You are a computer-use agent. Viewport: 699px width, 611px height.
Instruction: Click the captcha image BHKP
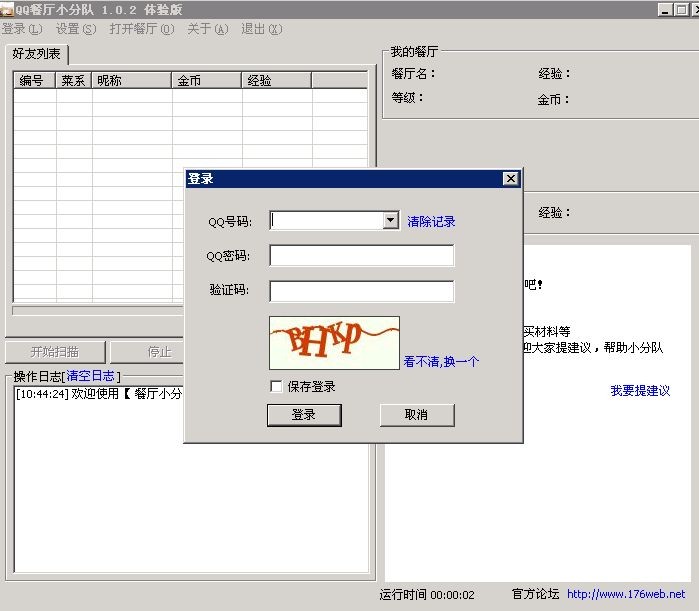click(x=334, y=343)
